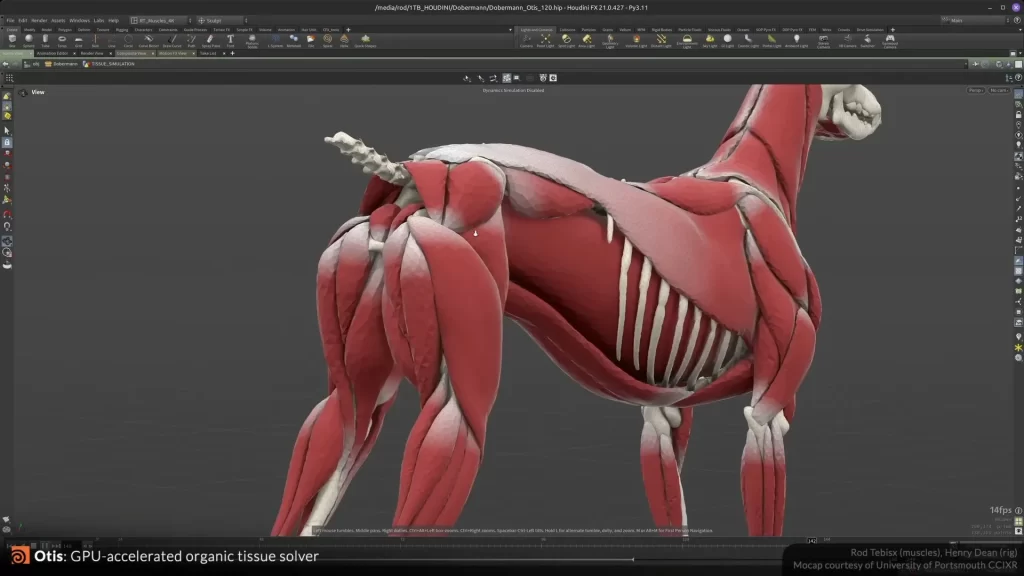Switch to the Animation Editor tab
1024x576 pixels.
click(x=53, y=55)
